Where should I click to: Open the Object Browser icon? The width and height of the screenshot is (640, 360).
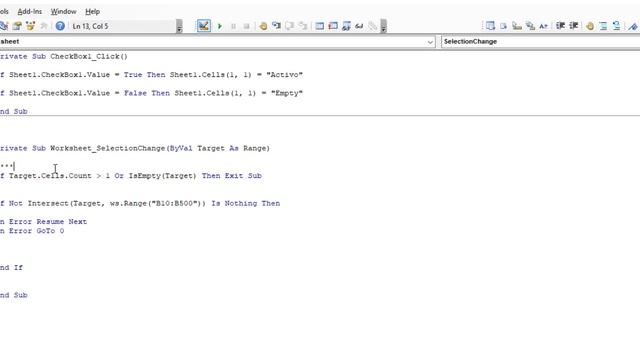30,26
